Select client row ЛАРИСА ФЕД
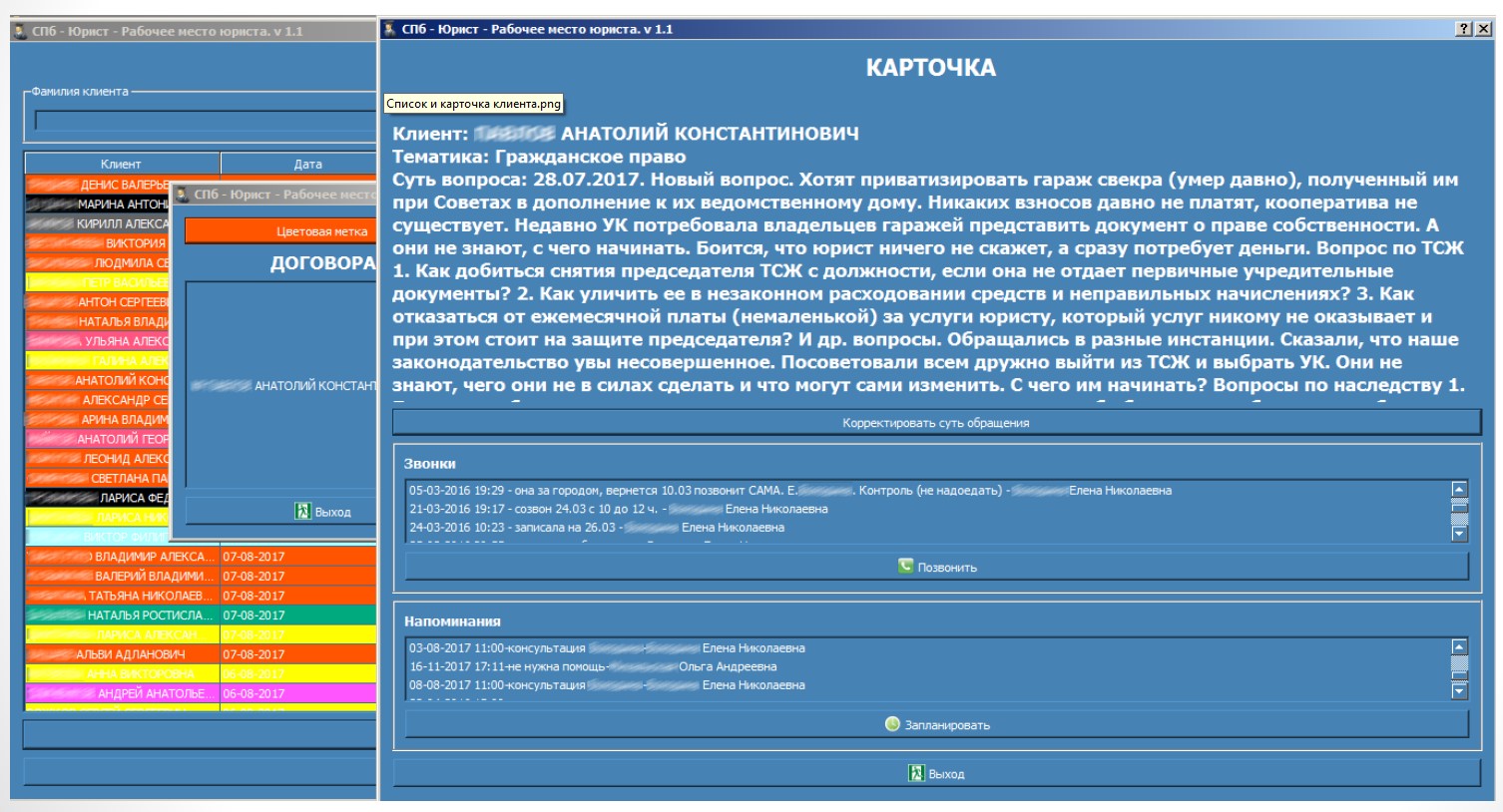The width and height of the screenshot is (1503, 812). click(97, 498)
